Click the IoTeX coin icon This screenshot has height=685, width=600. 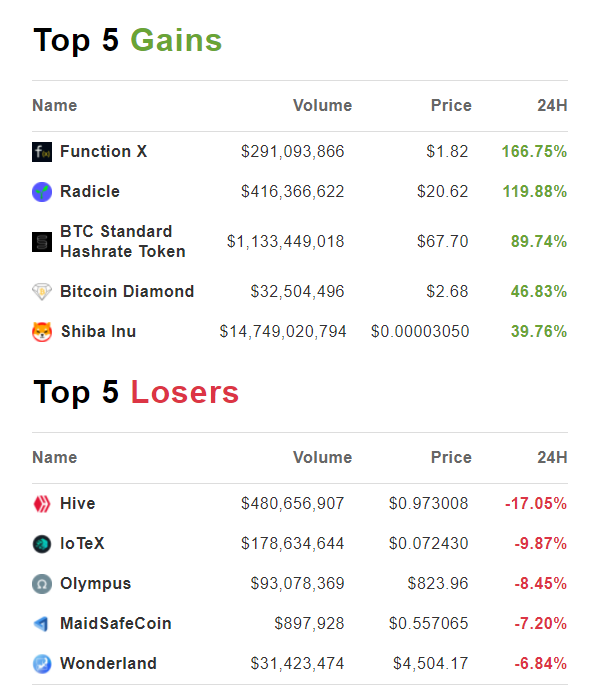[x=41, y=544]
